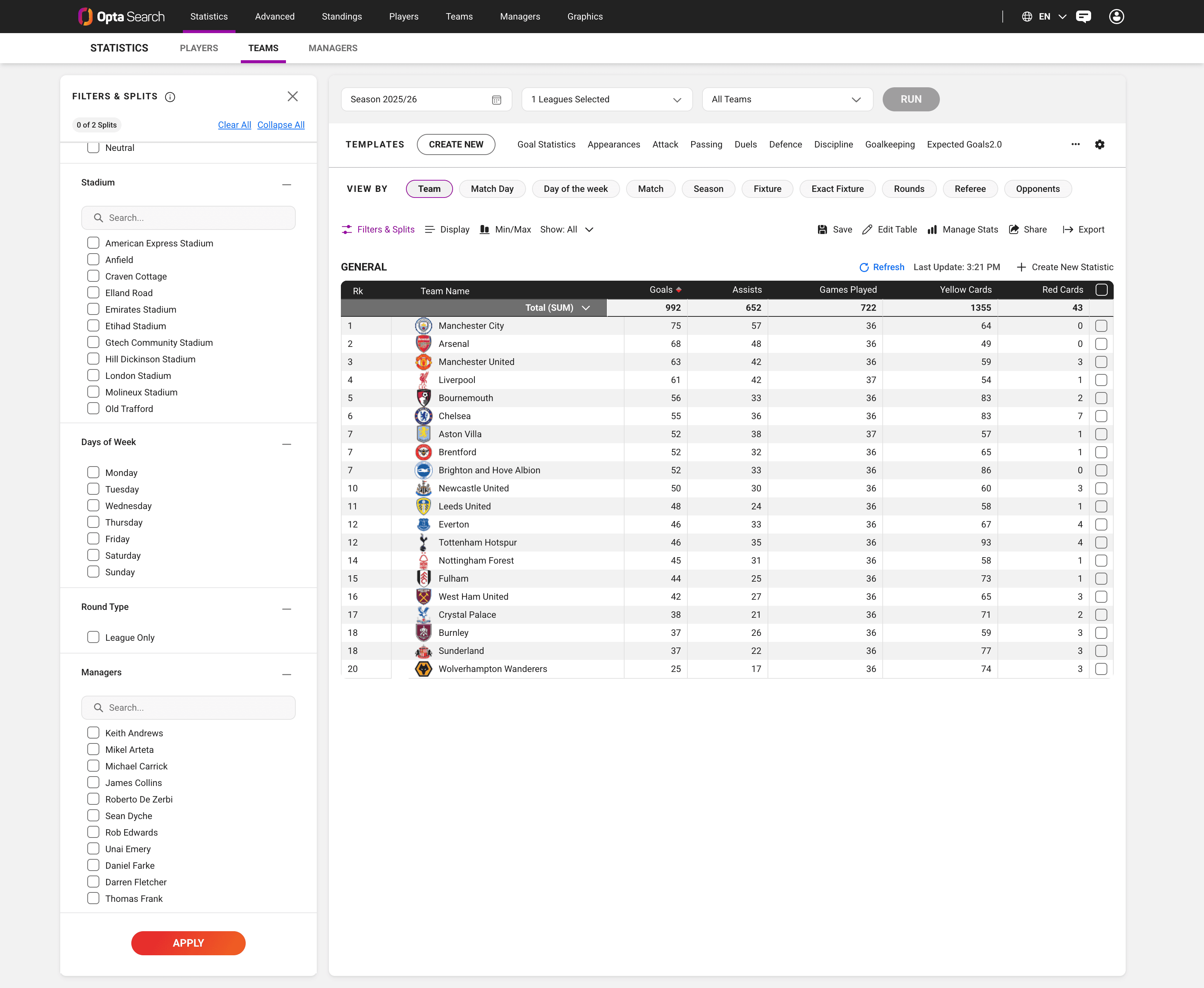Select all rows header checkbox
The image size is (1204, 988).
pos(1102,290)
